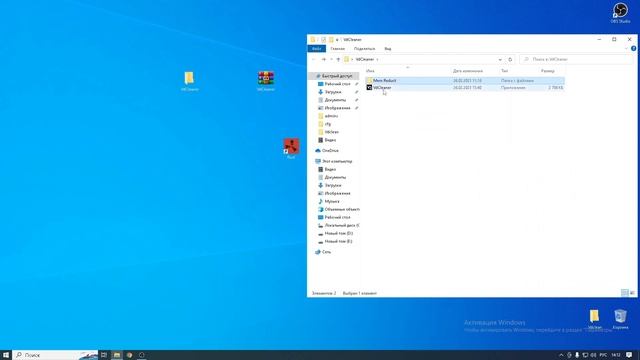
Task: Open the Главная ribbon tab
Action: click(x=338, y=49)
